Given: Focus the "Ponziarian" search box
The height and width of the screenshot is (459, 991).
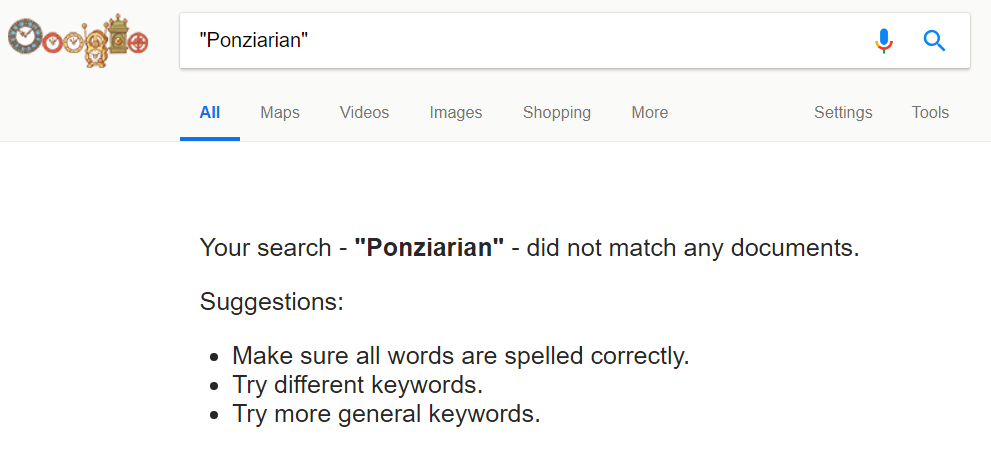Looking at the screenshot, I should [x=531, y=40].
